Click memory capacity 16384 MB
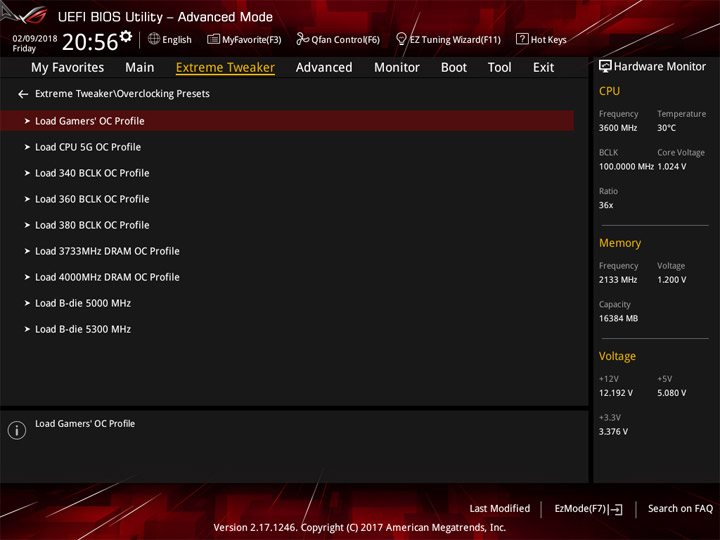The image size is (720, 540). (619, 319)
